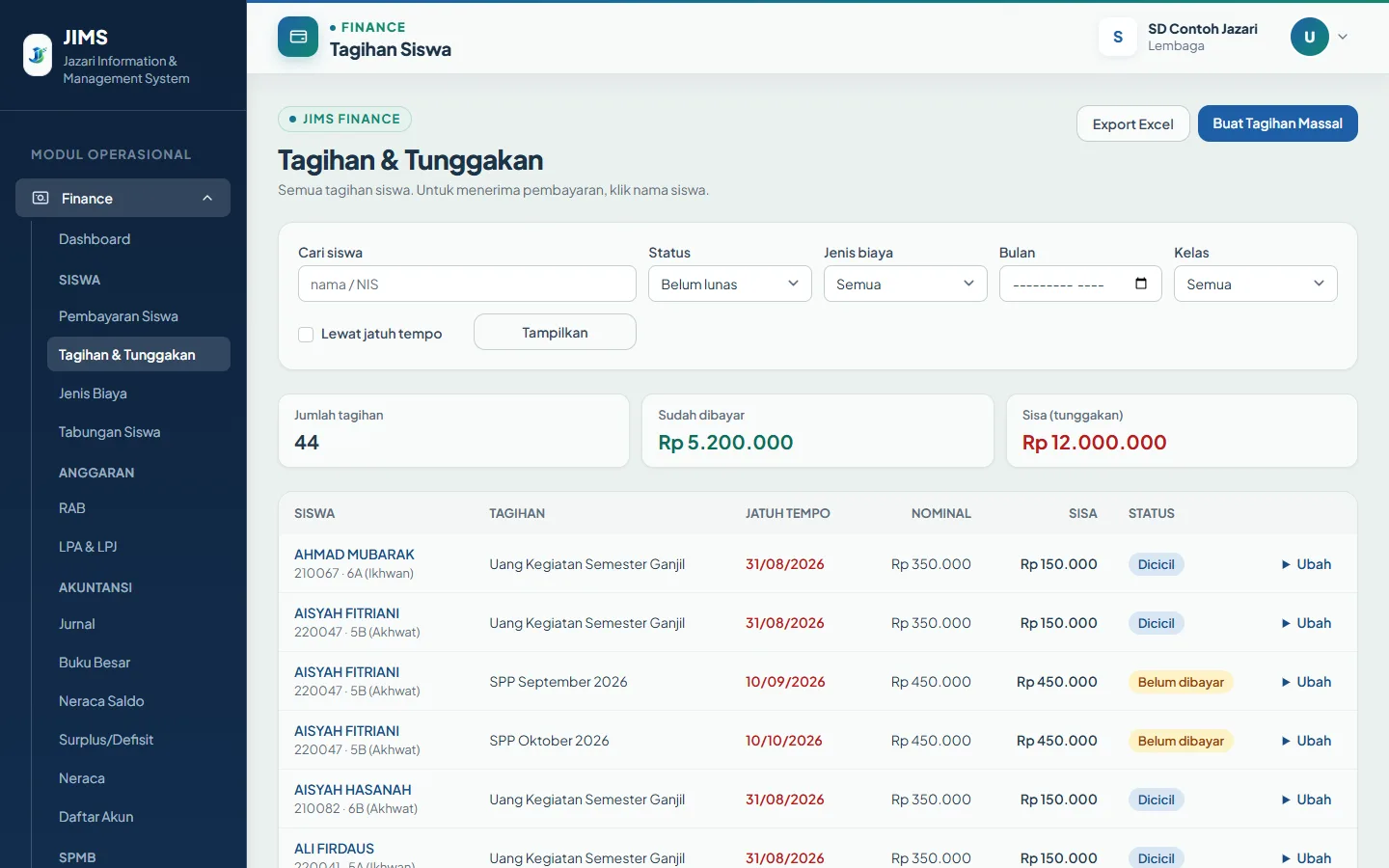This screenshot has height=868, width=1389.
Task: Expand Ubah for Aisyah Fitriani Uang Kegiatan row
Action: coord(1306,623)
